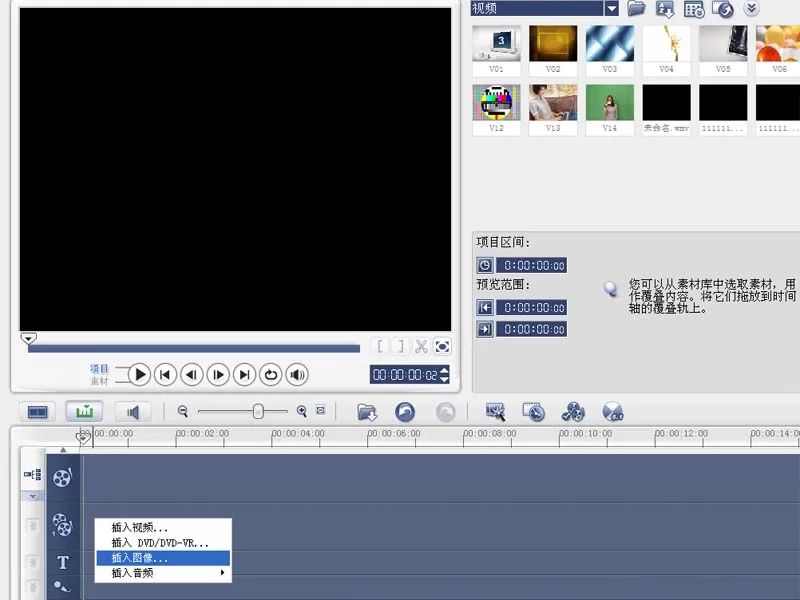Undo the last action

[405, 412]
